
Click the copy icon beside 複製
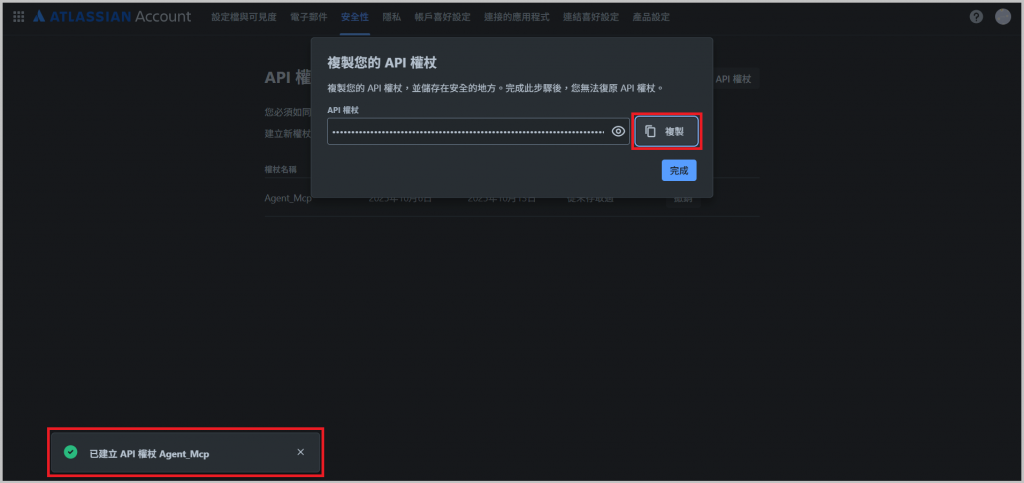click(650, 131)
